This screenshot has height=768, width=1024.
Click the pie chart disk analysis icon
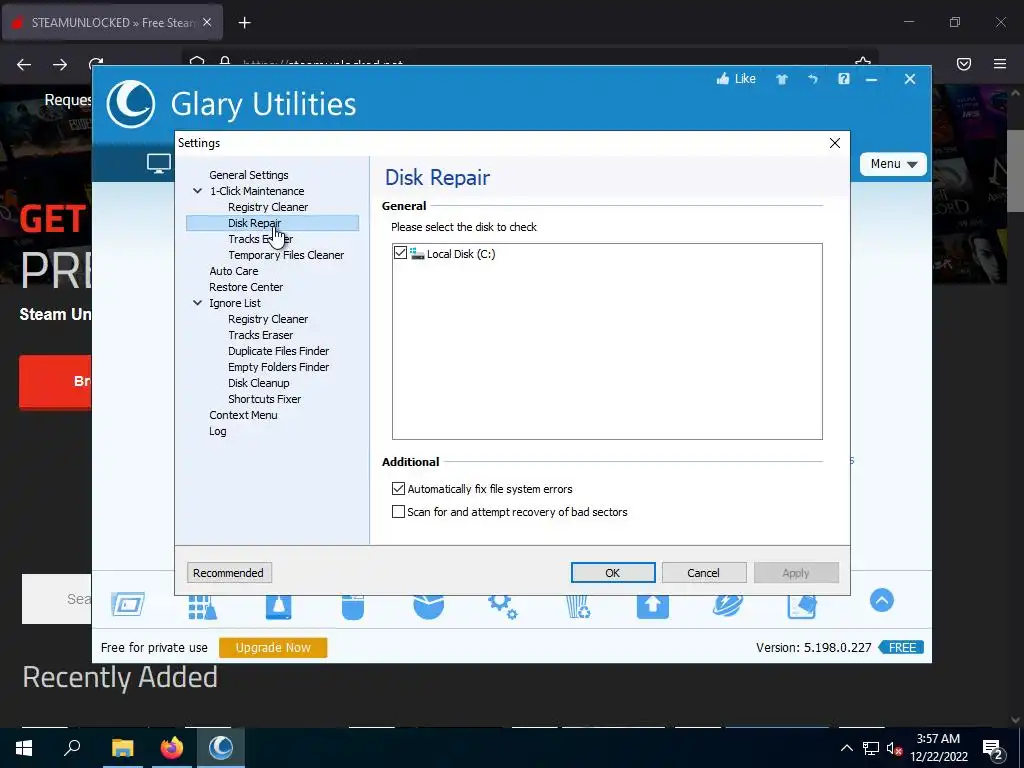pos(428,607)
